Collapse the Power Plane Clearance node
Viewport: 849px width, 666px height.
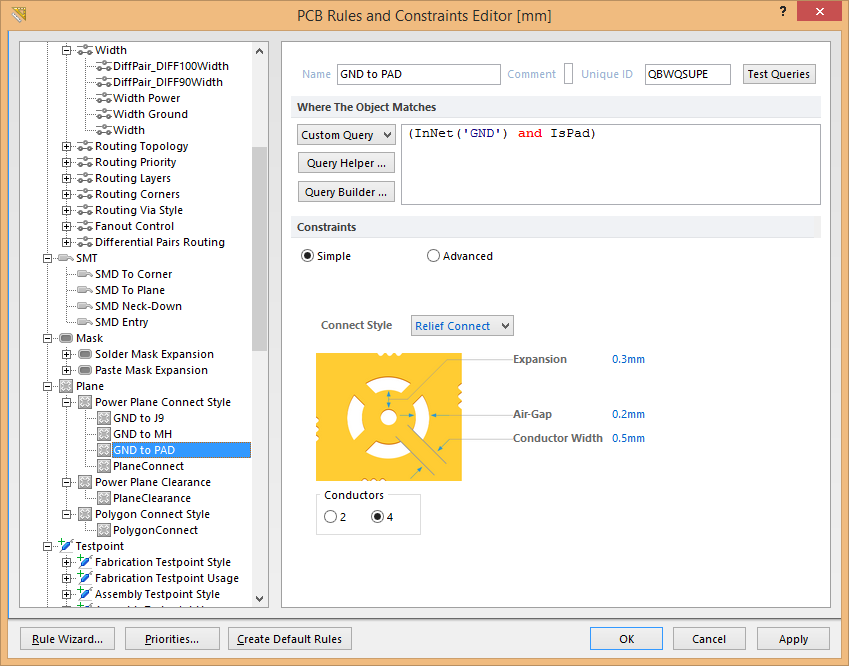pos(66,482)
